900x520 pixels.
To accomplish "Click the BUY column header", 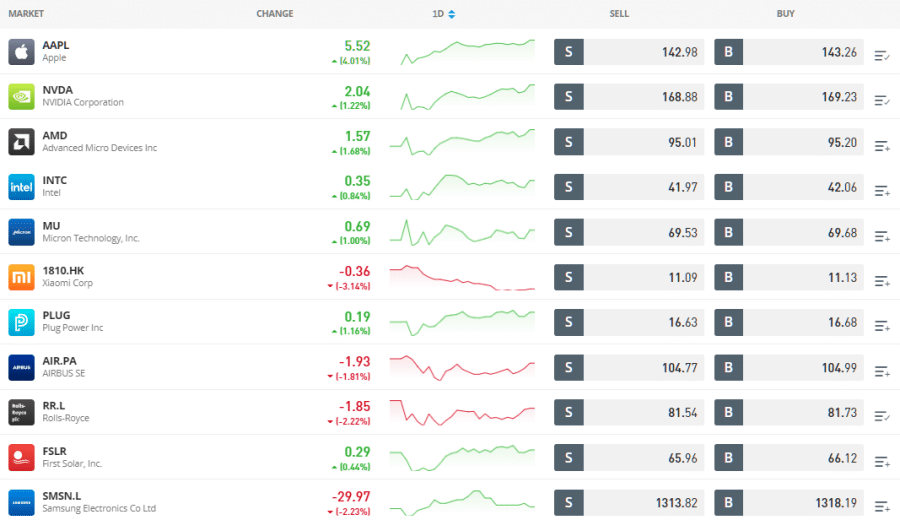I will (x=785, y=14).
